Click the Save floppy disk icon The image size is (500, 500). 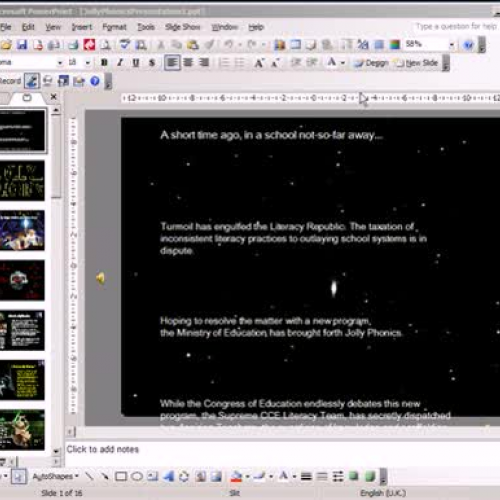22,45
